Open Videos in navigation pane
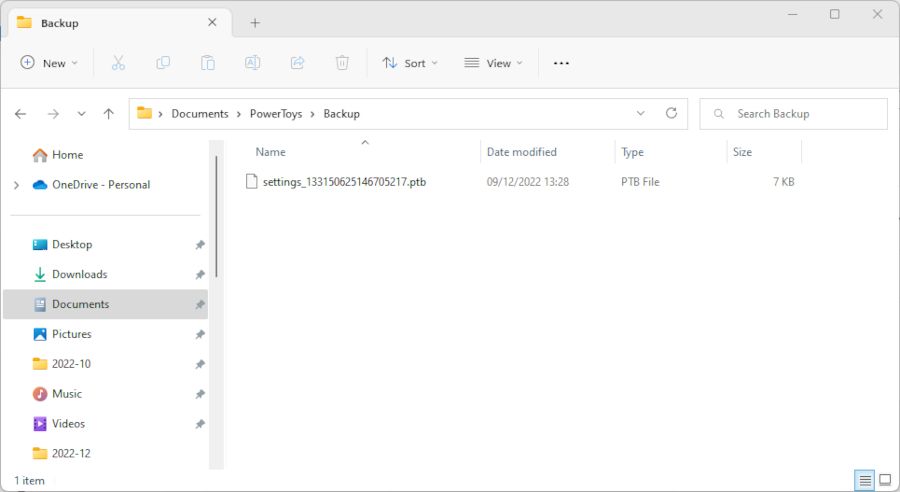Image resolution: width=900 pixels, height=492 pixels. [x=68, y=424]
